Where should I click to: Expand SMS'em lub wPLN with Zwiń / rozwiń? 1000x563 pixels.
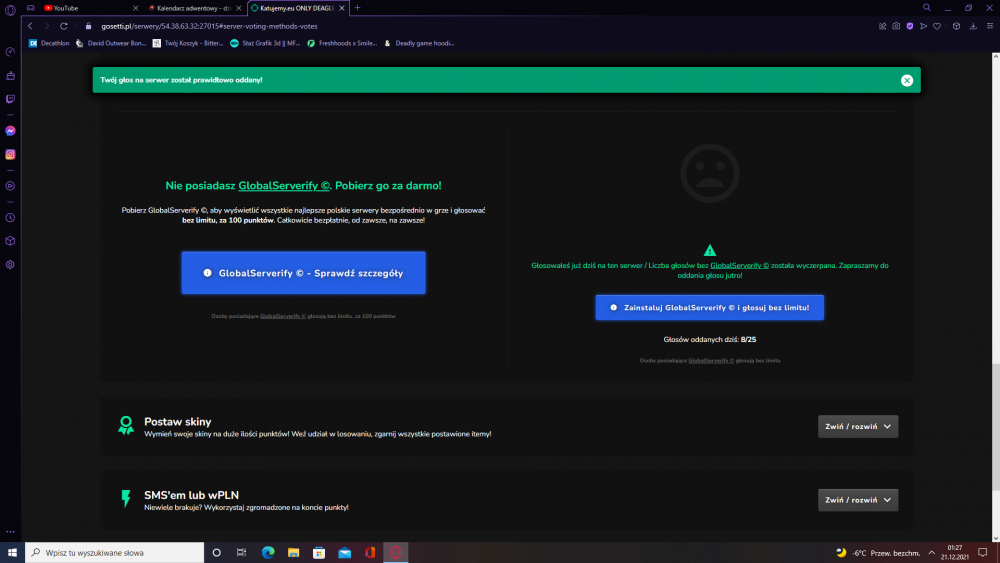pyautogui.click(x=858, y=500)
